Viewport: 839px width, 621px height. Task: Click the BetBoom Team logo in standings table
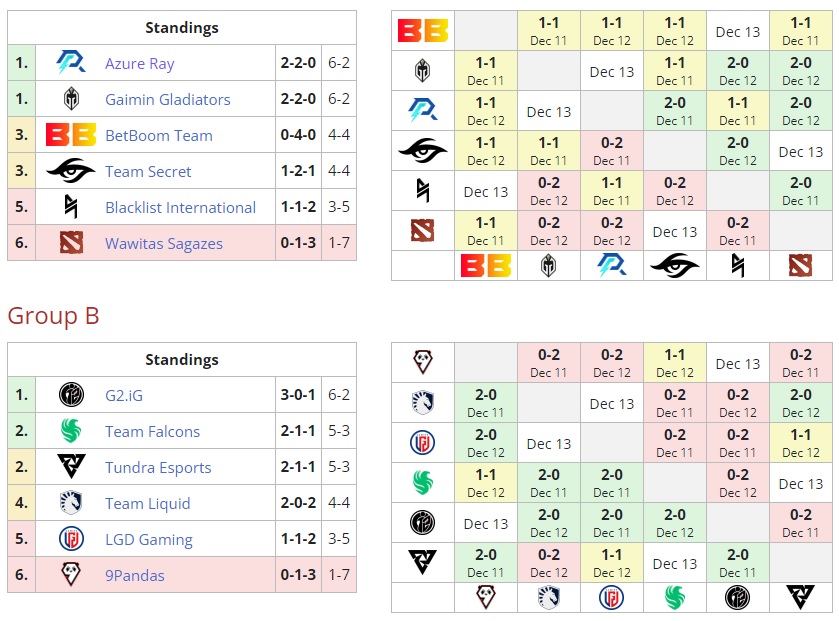71,135
